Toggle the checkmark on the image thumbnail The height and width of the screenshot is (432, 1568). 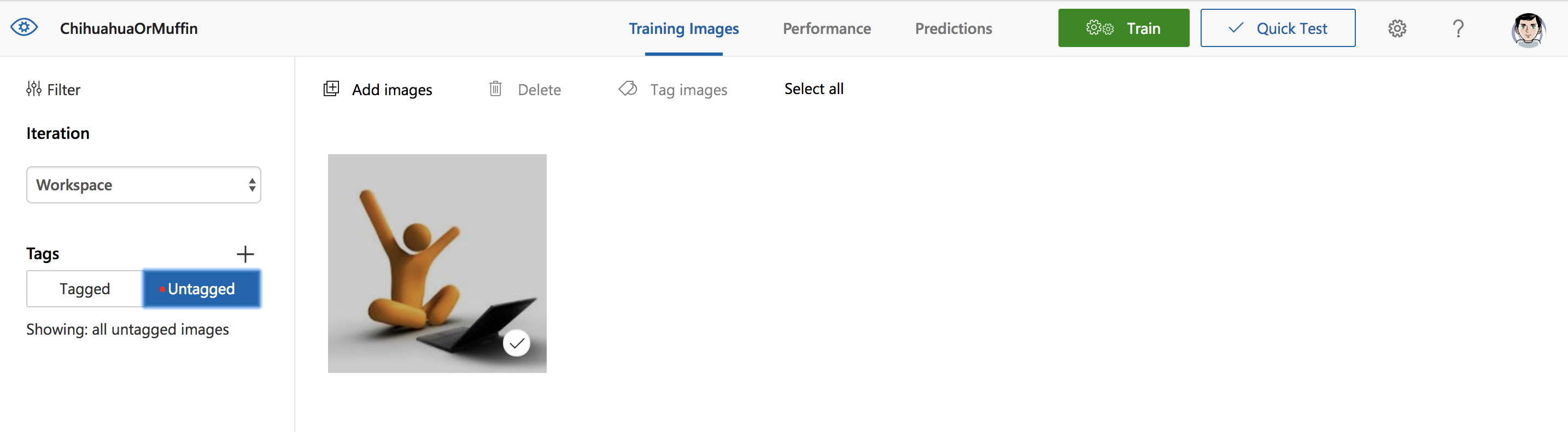coord(516,343)
